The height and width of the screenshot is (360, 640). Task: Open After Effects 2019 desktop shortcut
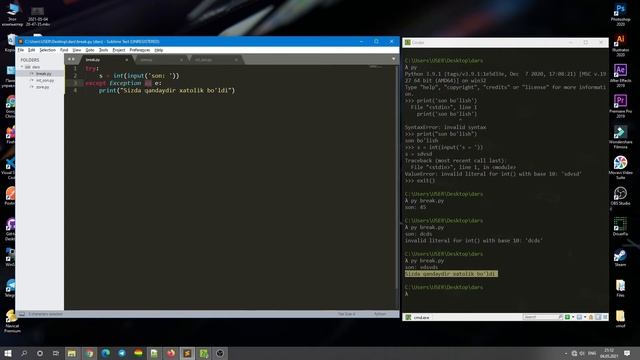coord(620,76)
